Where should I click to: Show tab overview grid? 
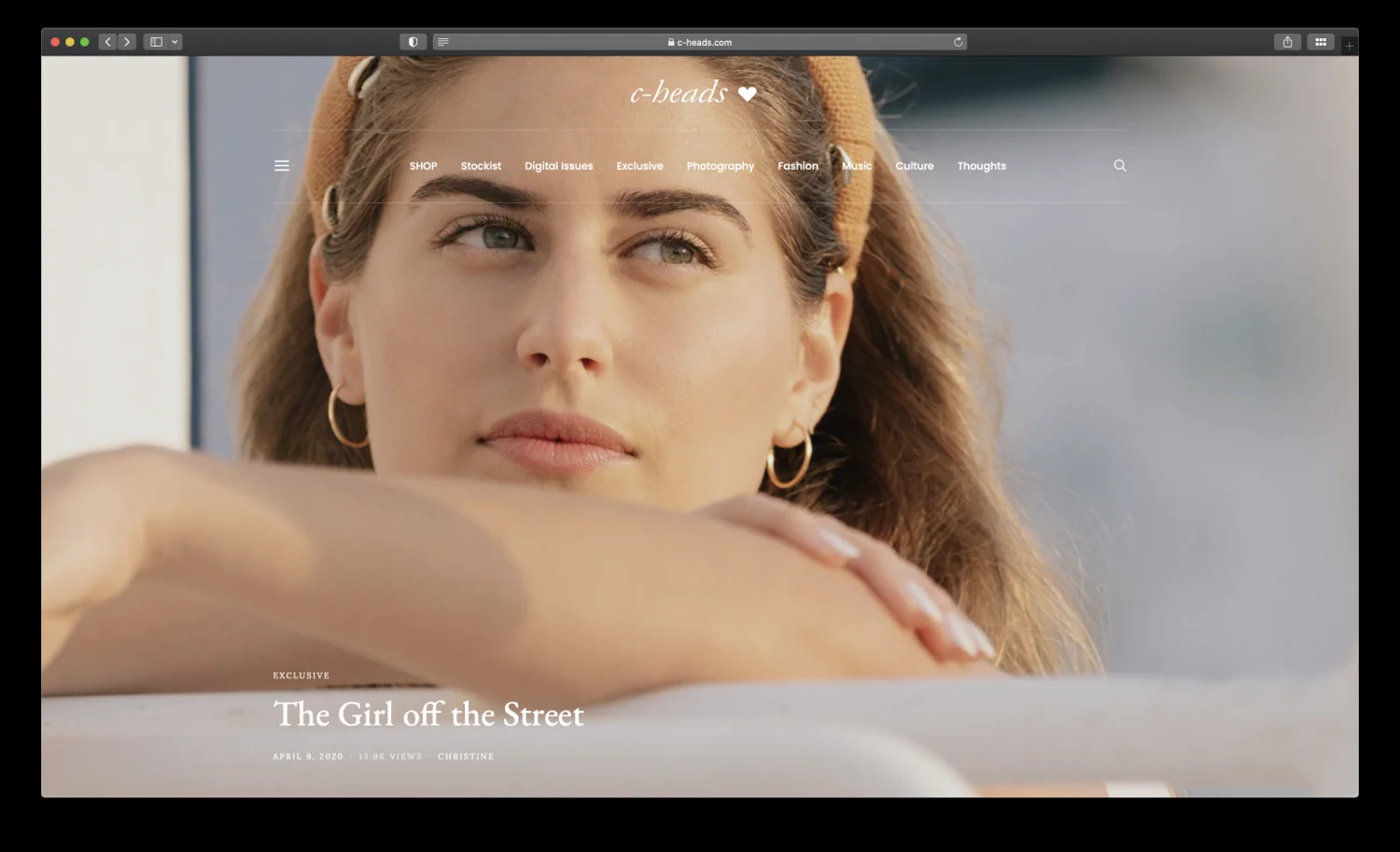pos(1321,42)
